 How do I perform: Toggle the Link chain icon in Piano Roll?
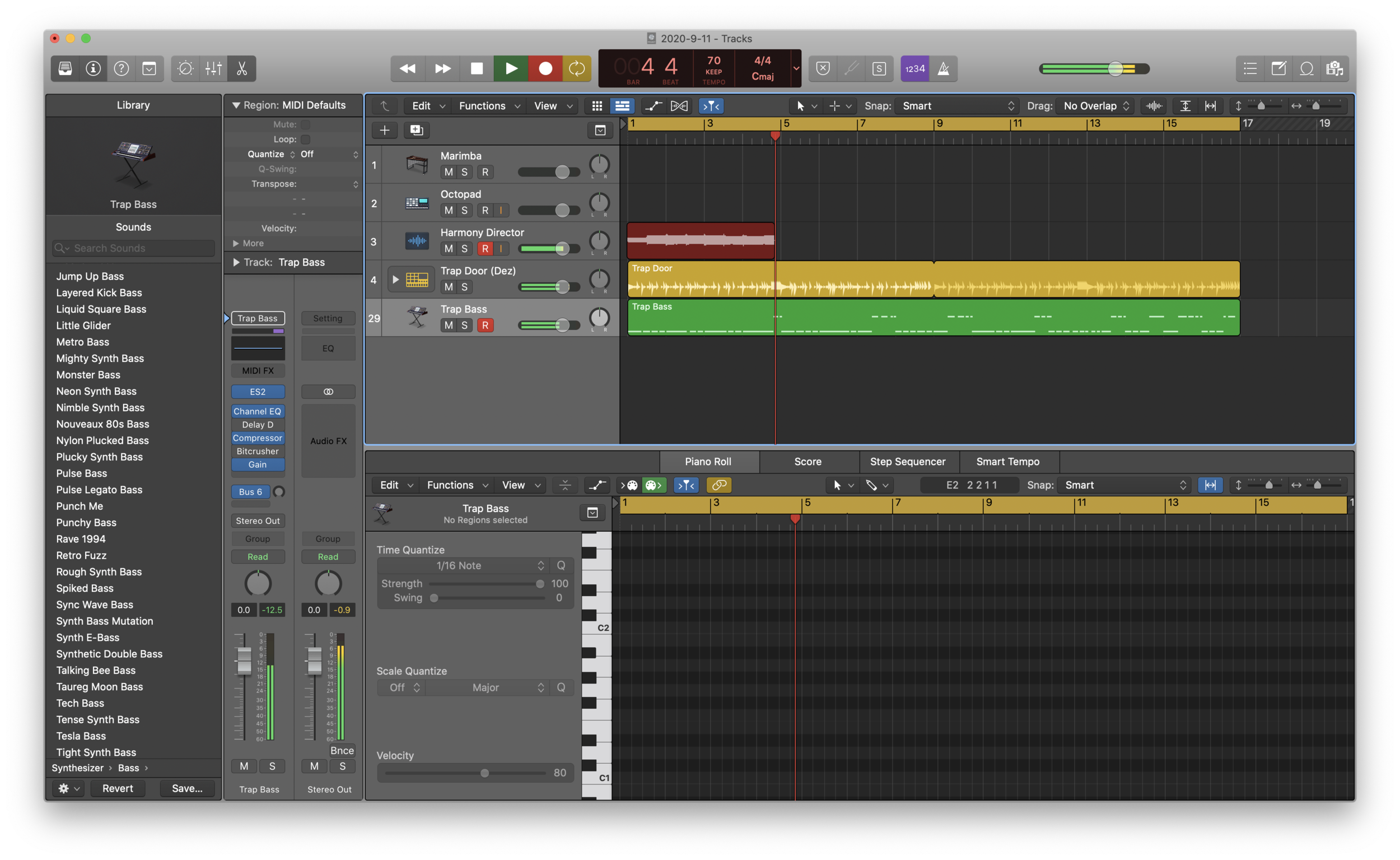click(719, 485)
